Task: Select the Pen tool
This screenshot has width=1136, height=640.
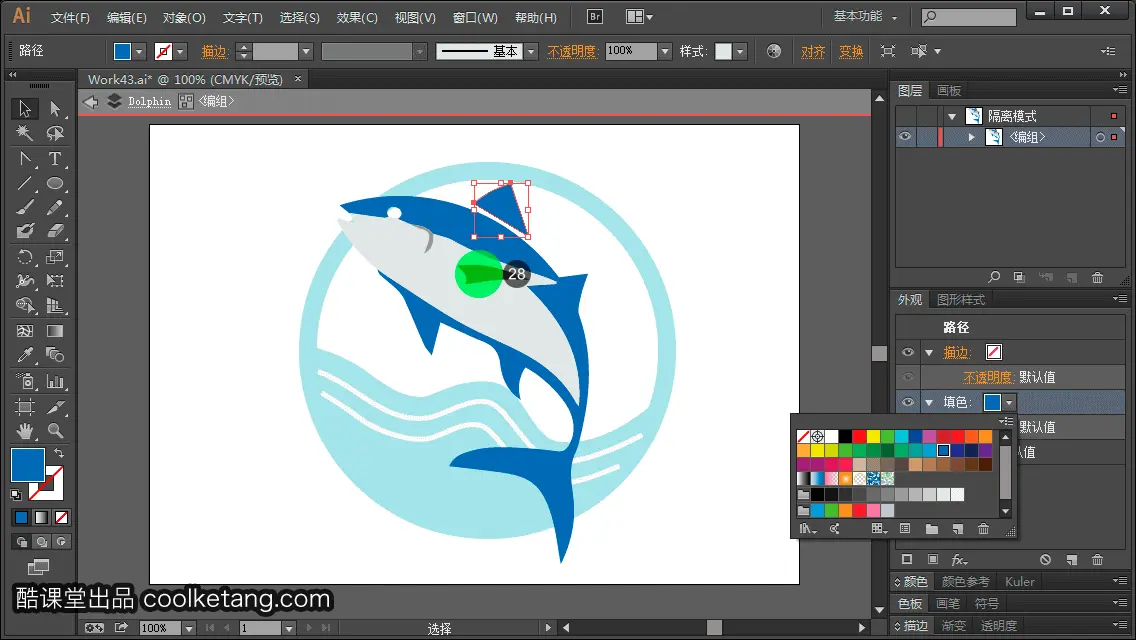Action: 25,159
